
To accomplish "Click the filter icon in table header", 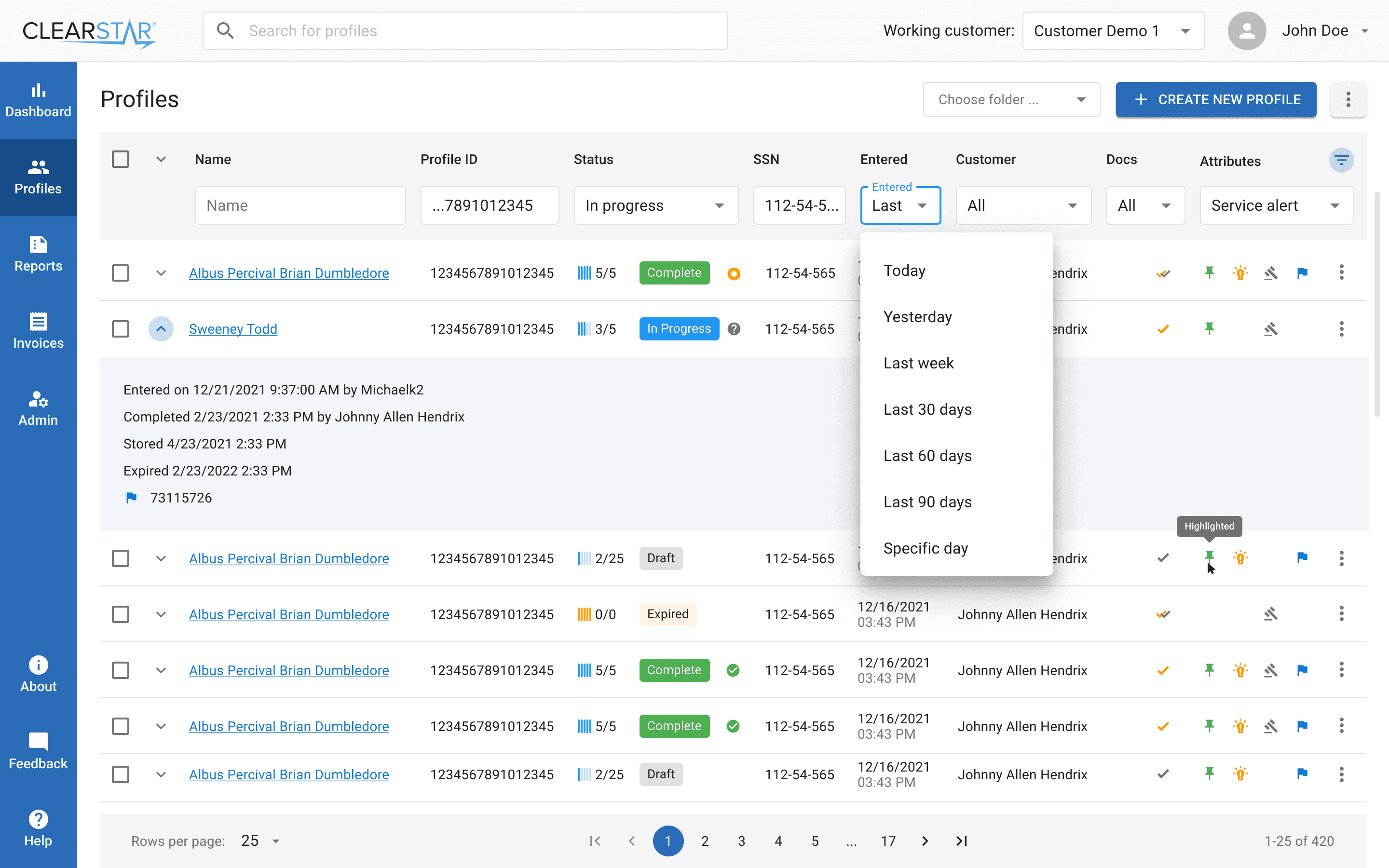I will (x=1341, y=160).
